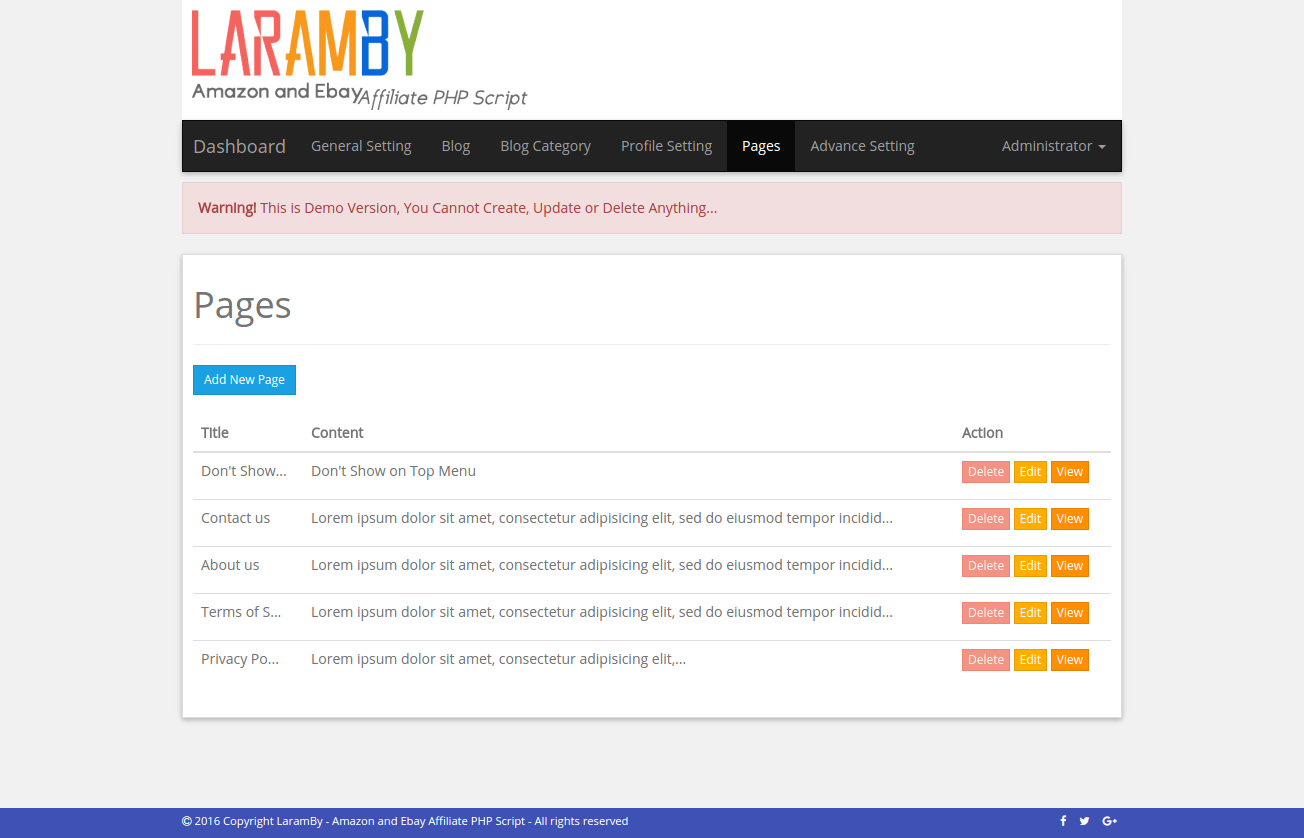Image resolution: width=1304 pixels, height=838 pixels.
Task: Open the Google Plus icon in footer
Action: point(1109,821)
